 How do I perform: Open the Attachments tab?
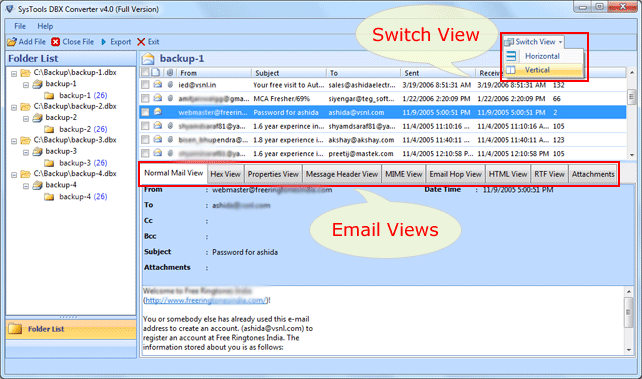click(x=593, y=174)
